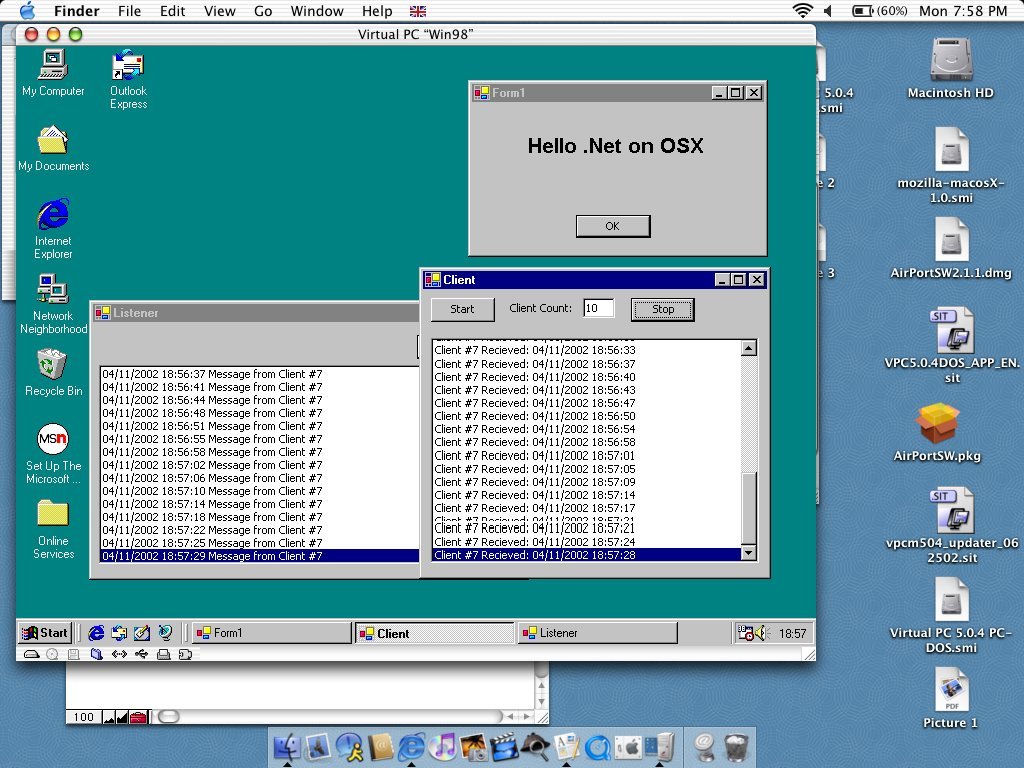The width and height of the screenshot is (1024, 768).
Task: Open the Finder menu
Action: coord(76,11)
